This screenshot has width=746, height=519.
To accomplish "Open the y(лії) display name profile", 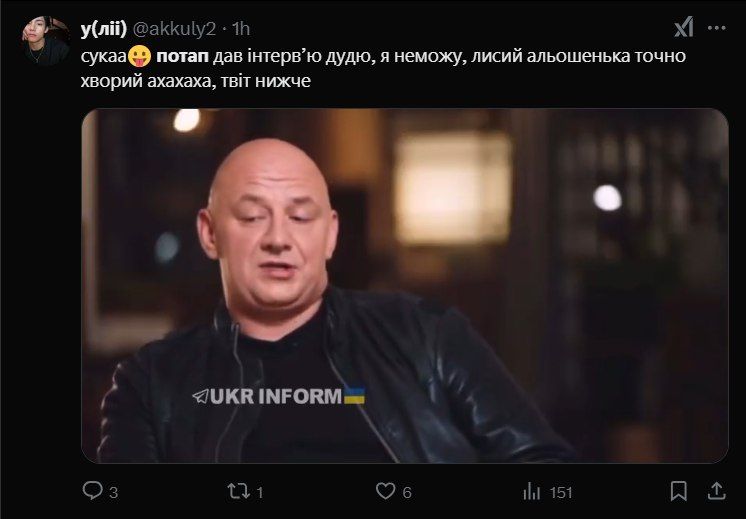I will pyautogui.click(x=104, y=29).
